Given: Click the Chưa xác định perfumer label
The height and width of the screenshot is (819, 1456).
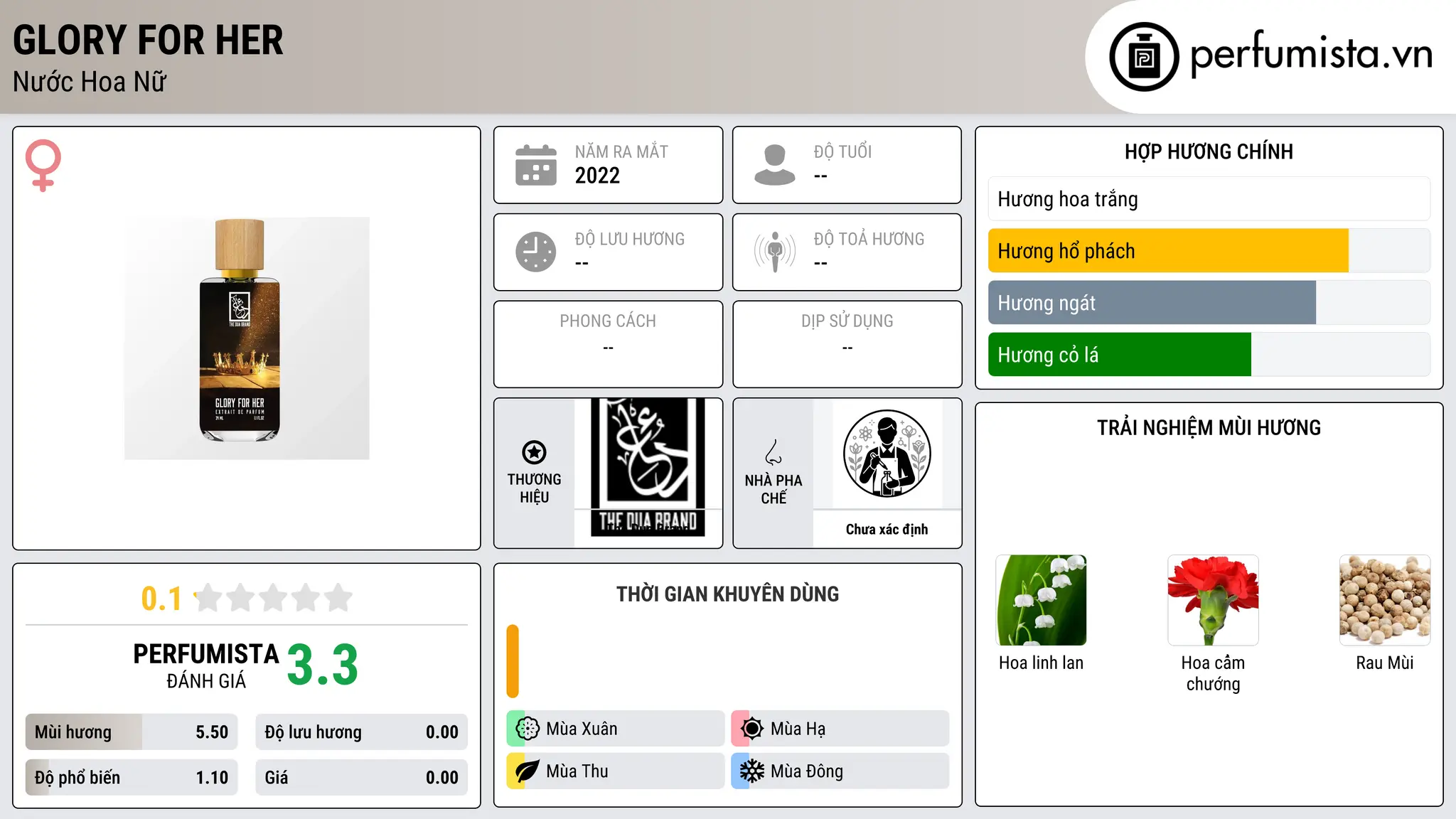Looking at the screenshot, I should [x=887, y=530].
